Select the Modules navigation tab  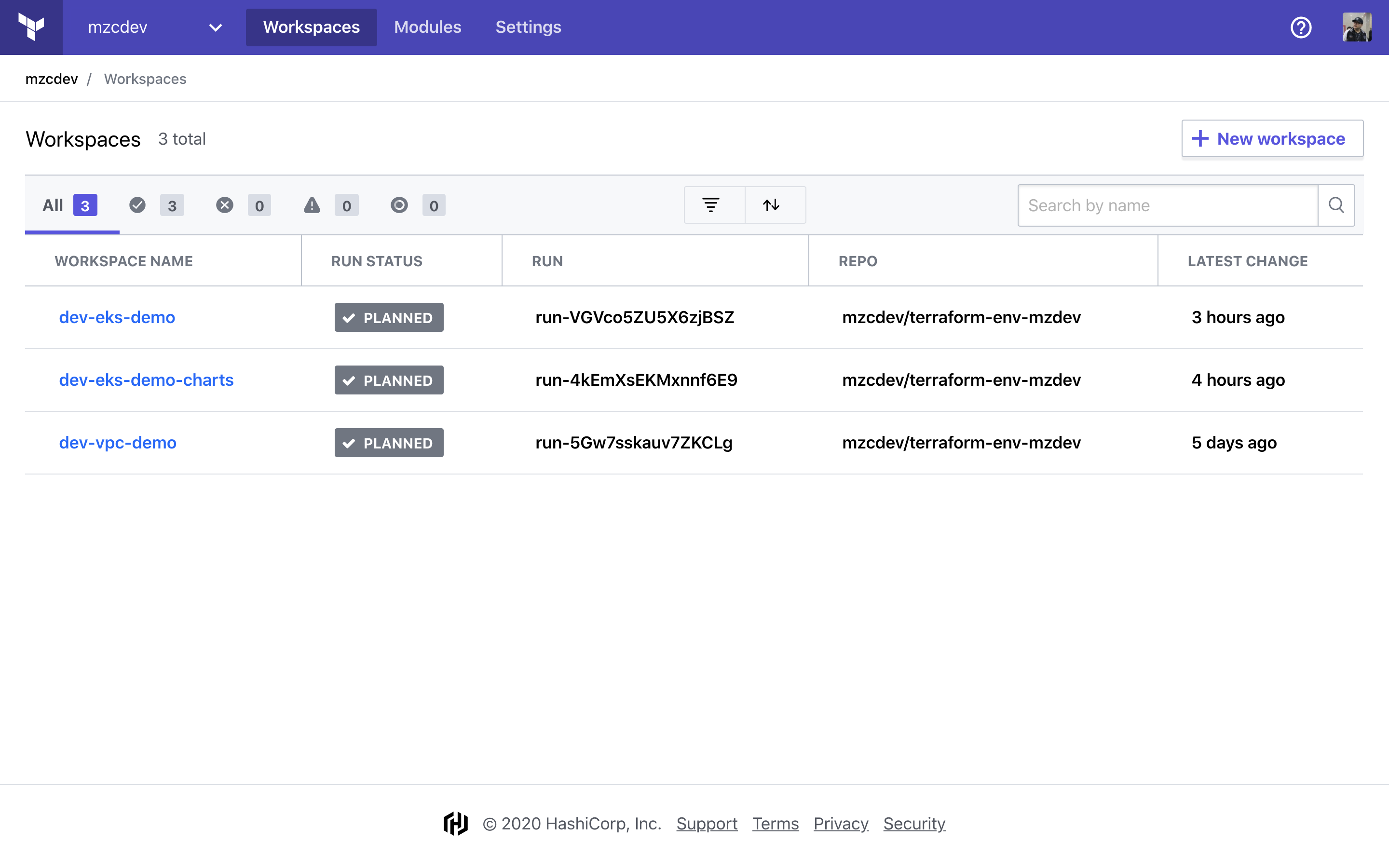pos(427,27)
